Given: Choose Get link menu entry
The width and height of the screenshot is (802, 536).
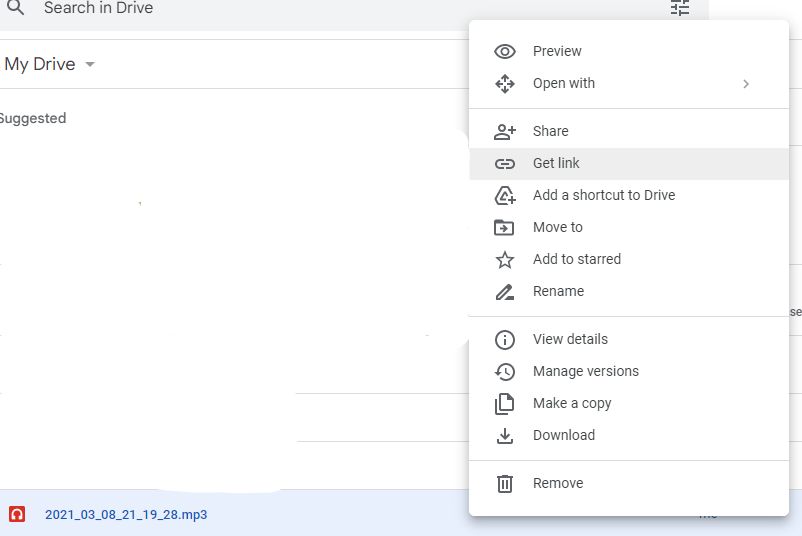Looking at the screenshot, I should tap(629, 164).
